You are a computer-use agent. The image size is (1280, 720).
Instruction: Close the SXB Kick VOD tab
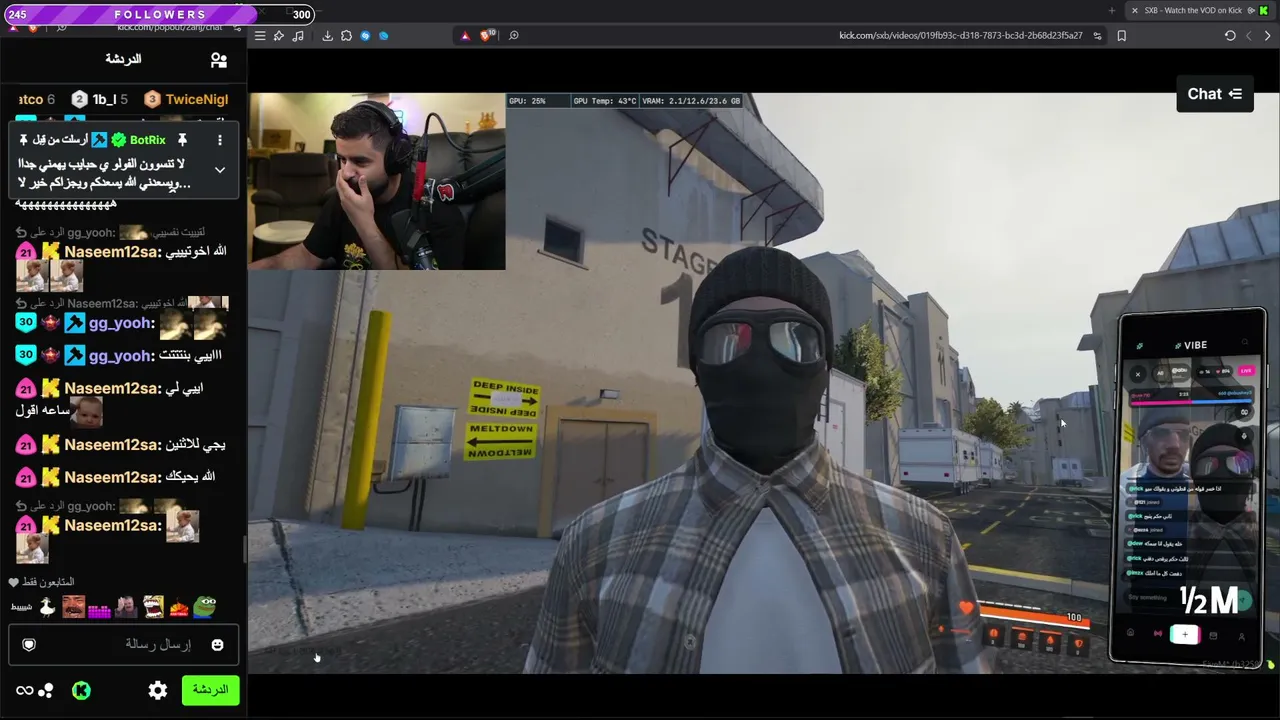[x=1134, y=11]
